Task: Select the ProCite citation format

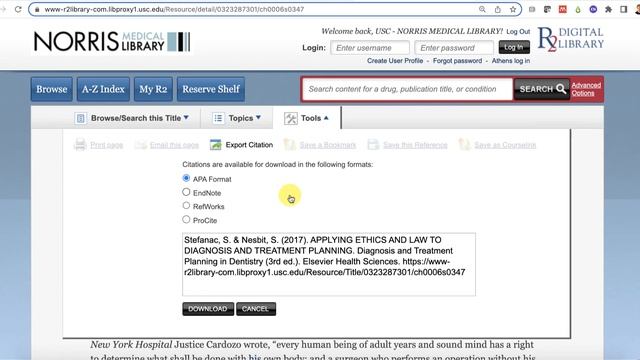Action: (x=186, y=219)
